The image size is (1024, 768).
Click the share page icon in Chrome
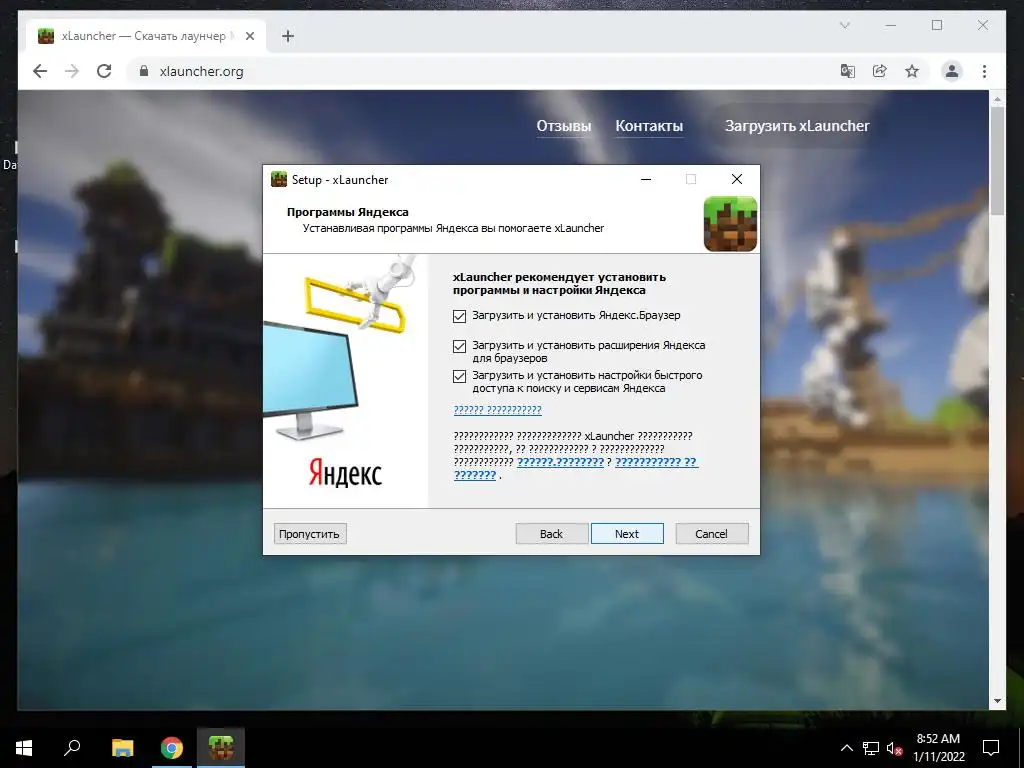[x=880, y=71]
